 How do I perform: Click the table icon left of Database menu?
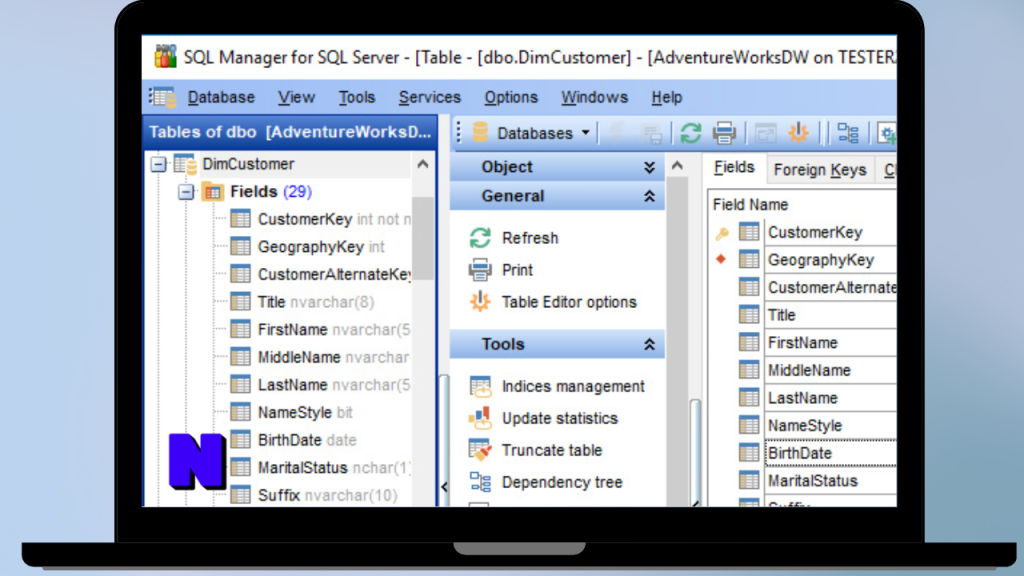[x=162, y=97]
